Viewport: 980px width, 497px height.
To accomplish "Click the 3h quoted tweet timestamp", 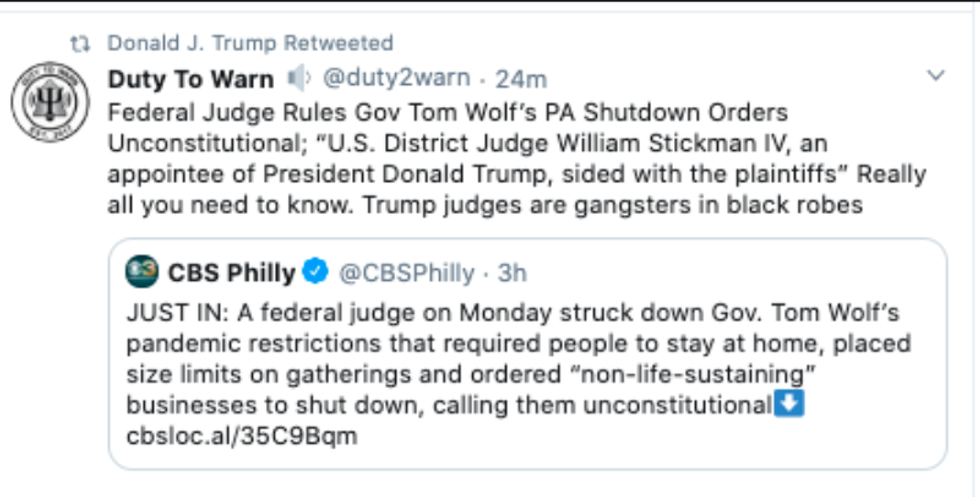I will [x=512, y=272].
